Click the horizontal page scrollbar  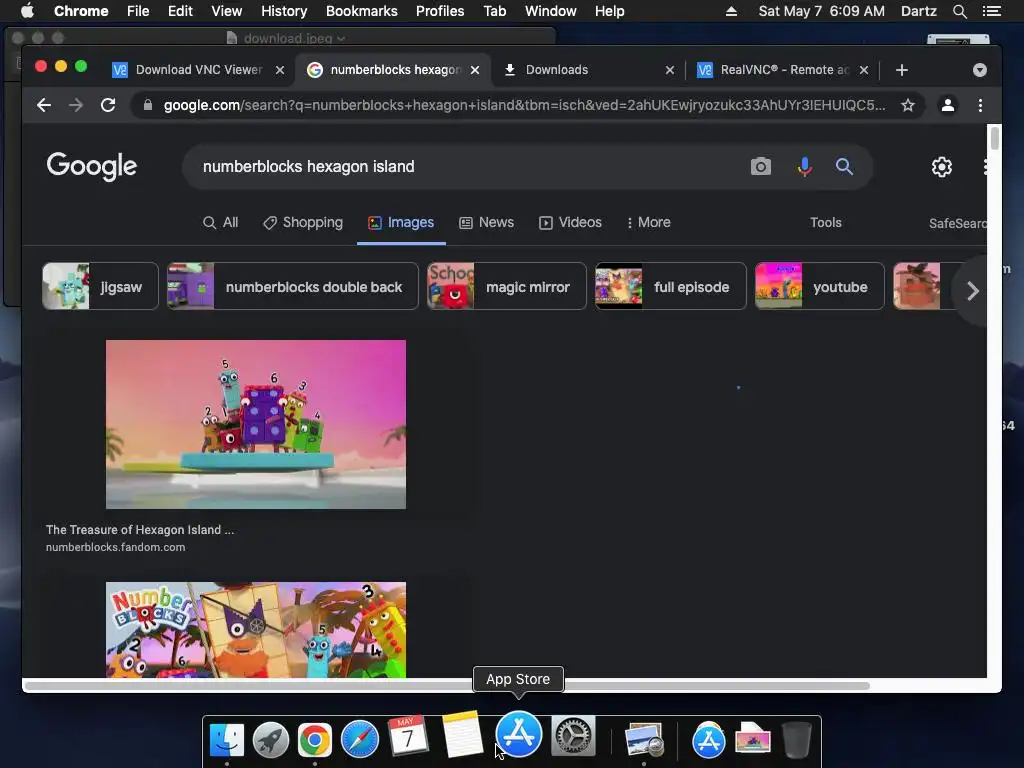point(447,686)
